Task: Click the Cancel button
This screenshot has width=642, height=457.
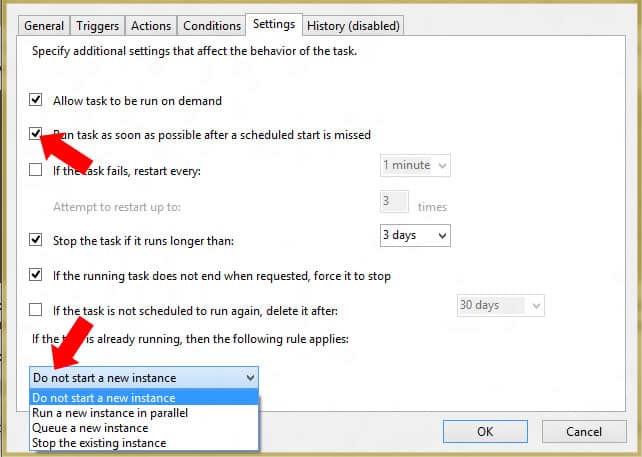Action: (583, 432)
